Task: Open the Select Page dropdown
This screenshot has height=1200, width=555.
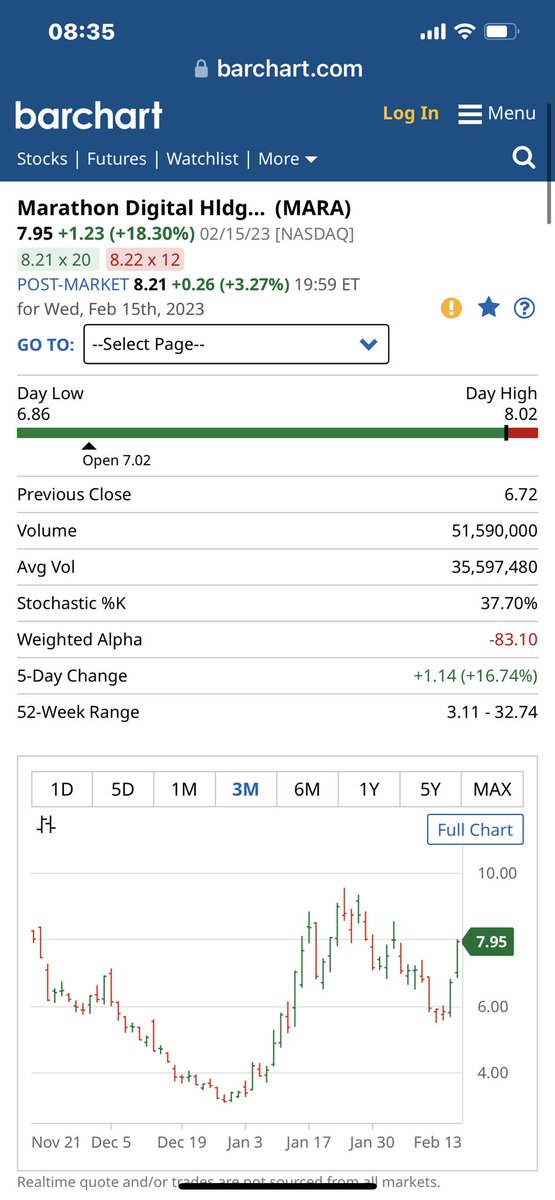Action: coord(236,344)
